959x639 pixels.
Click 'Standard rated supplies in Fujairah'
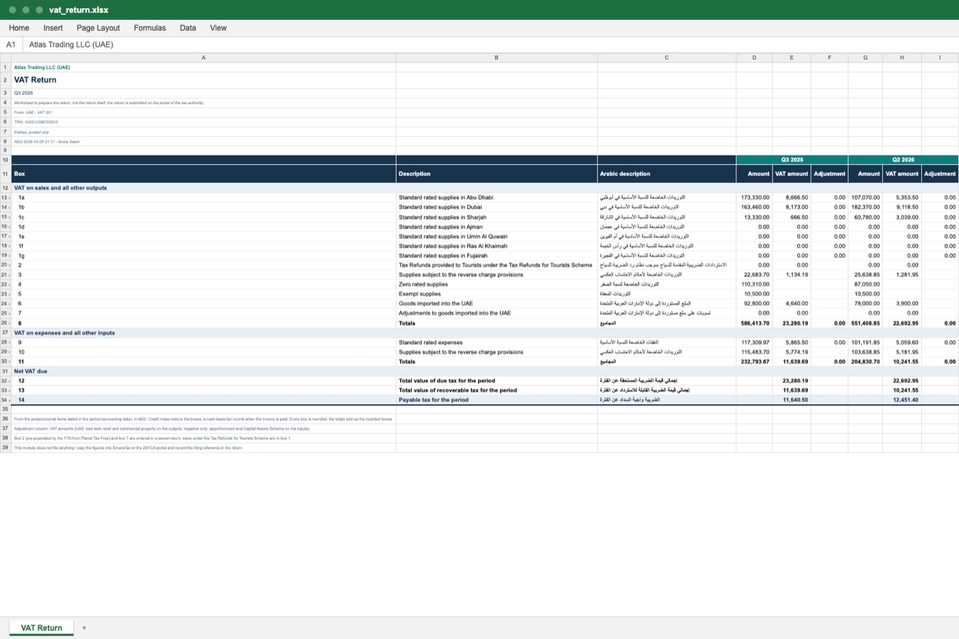coord(496,256)
